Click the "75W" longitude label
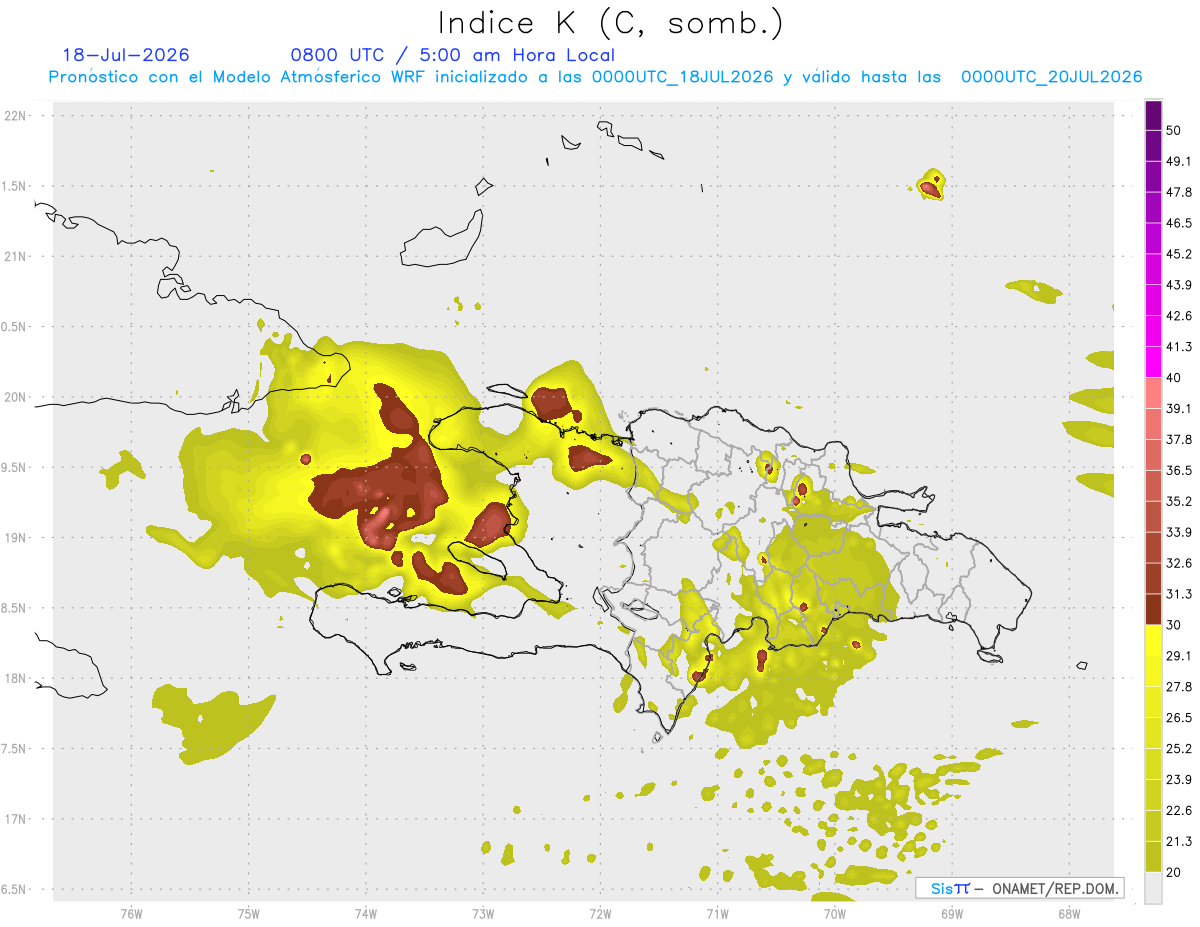Image resolution: width=1200 pixels, height=927 pixels. [248, 913]
